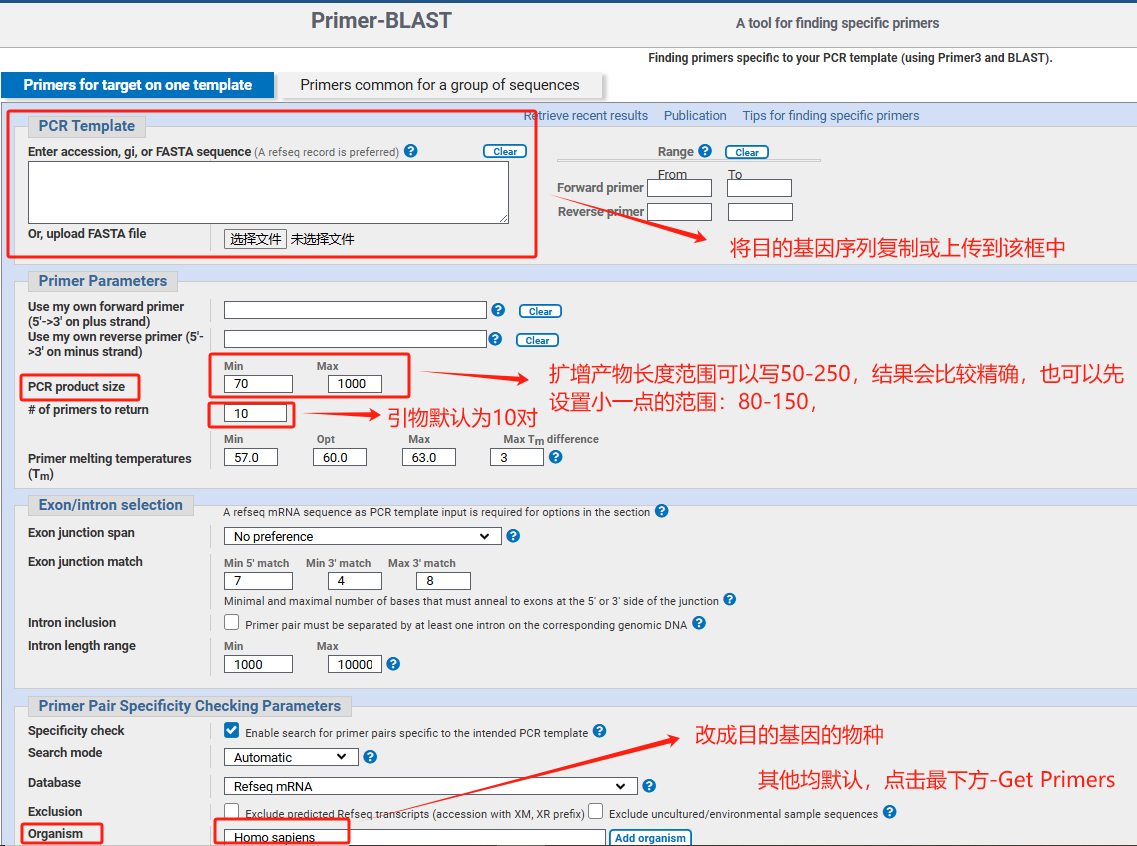Add another organism button
This screenshot has height=846, width=1137.
point(650,837)
